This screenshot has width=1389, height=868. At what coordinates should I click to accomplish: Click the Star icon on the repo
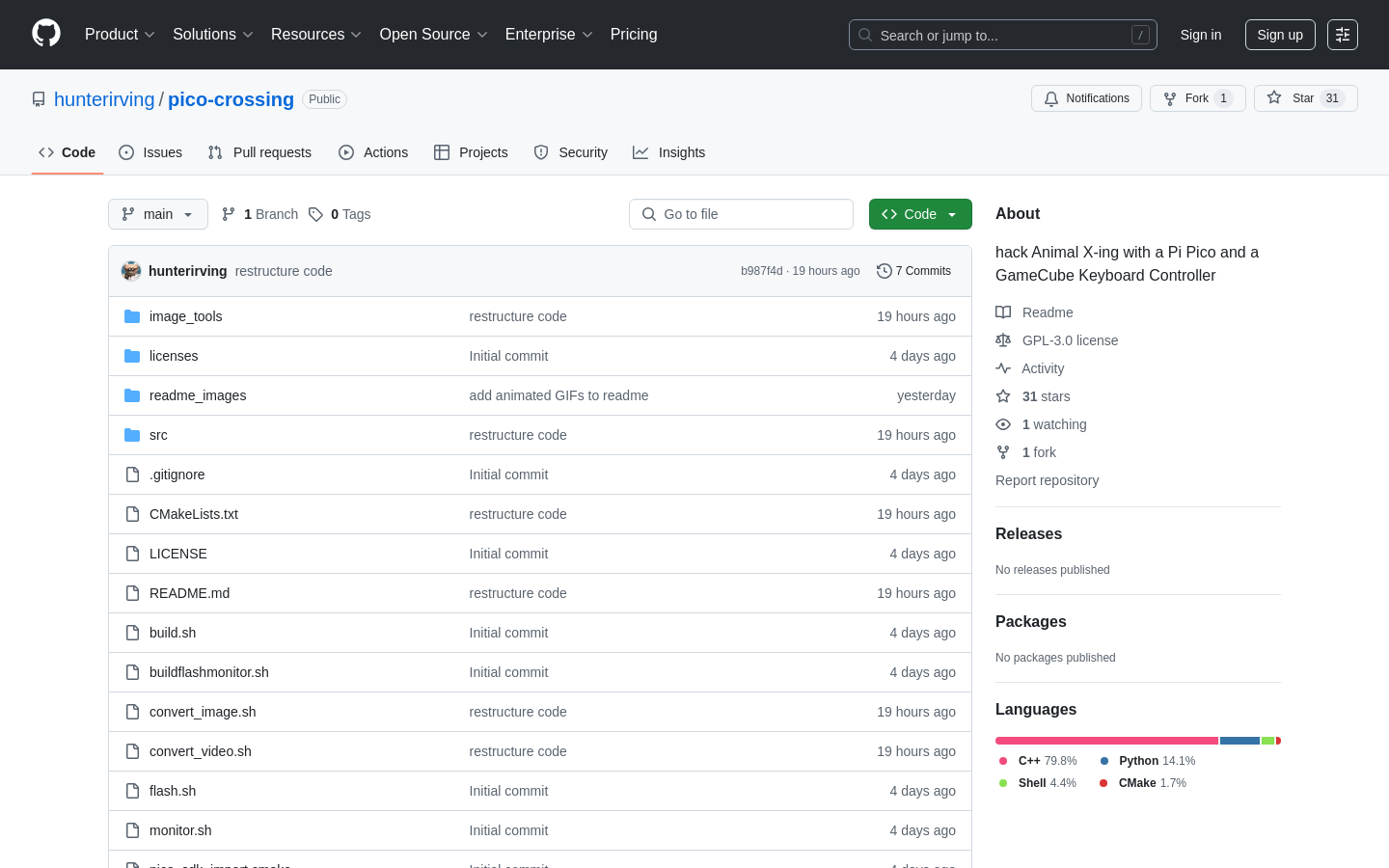pyautogui.click(x=1274, y=98)
